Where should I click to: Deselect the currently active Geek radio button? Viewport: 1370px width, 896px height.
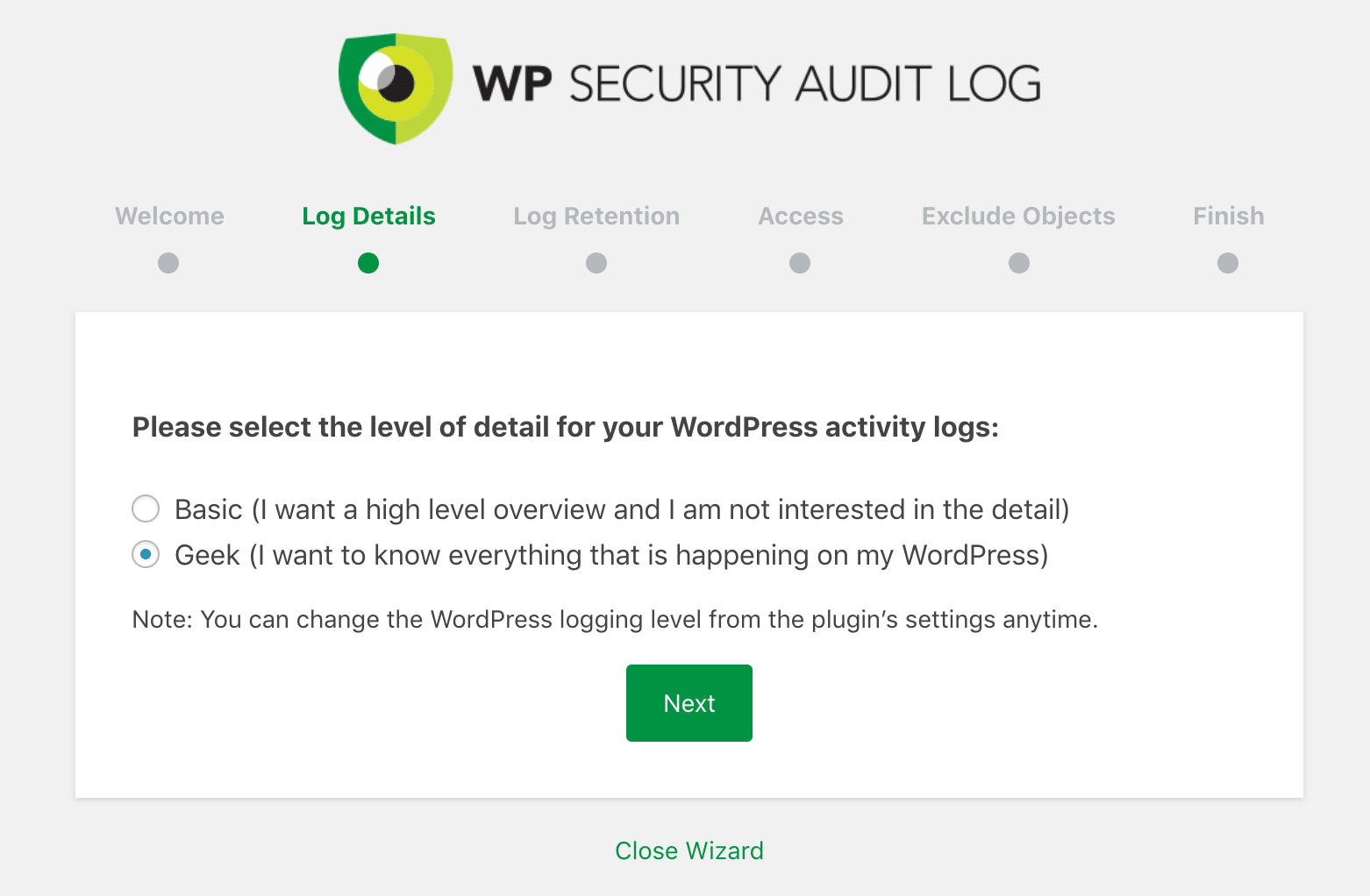tap(146, 554)
